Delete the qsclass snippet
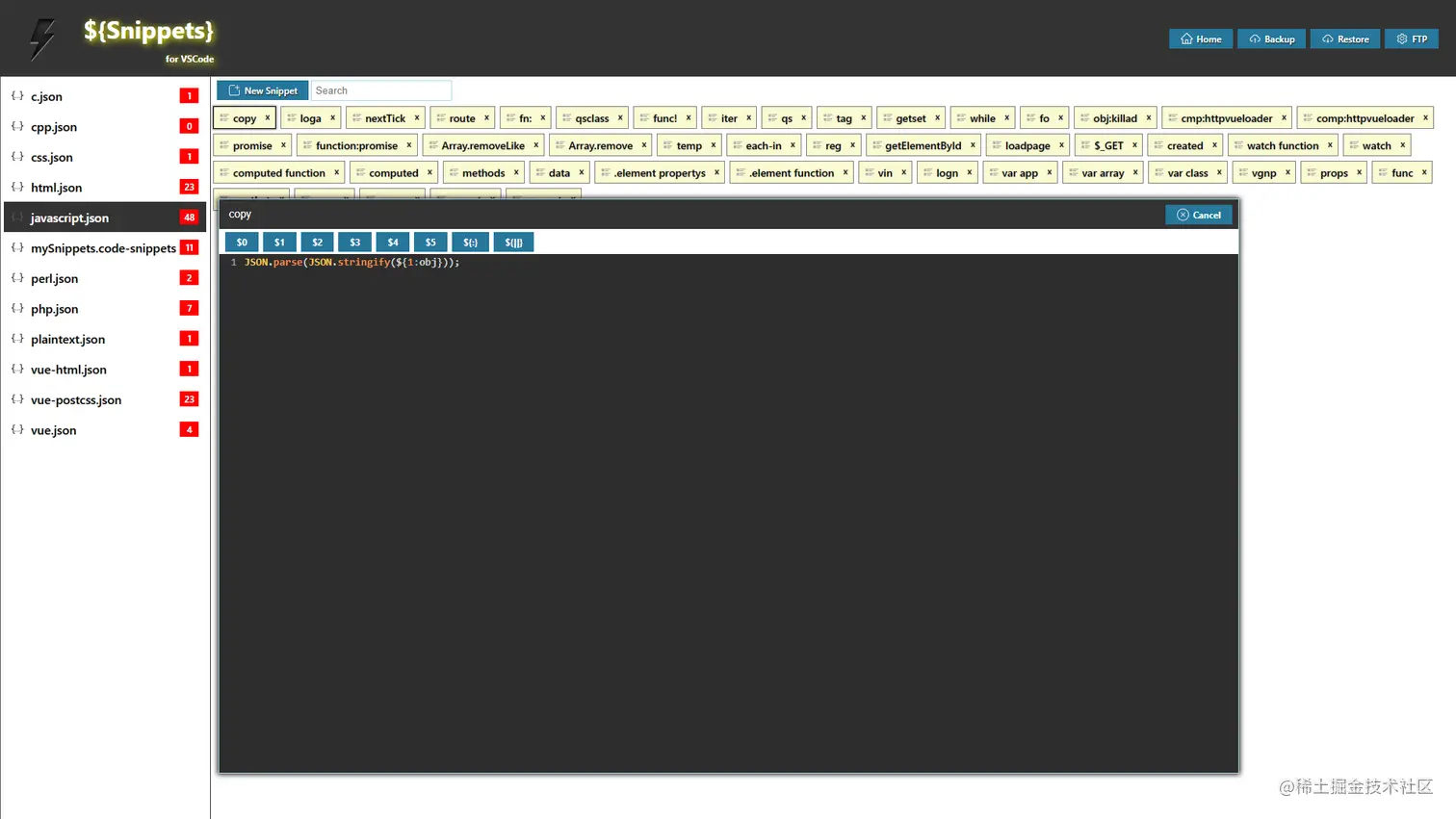This screenshot has width=1456, height=819. pos(620,117)
